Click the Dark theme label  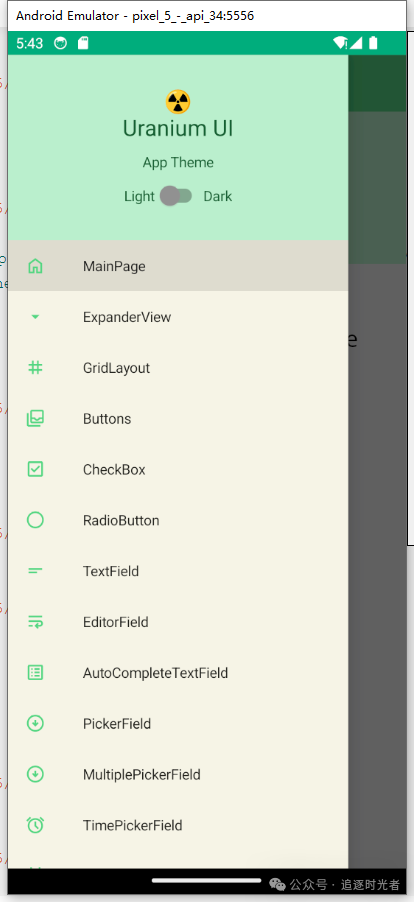pyautogui.click(x=217, y=196)
